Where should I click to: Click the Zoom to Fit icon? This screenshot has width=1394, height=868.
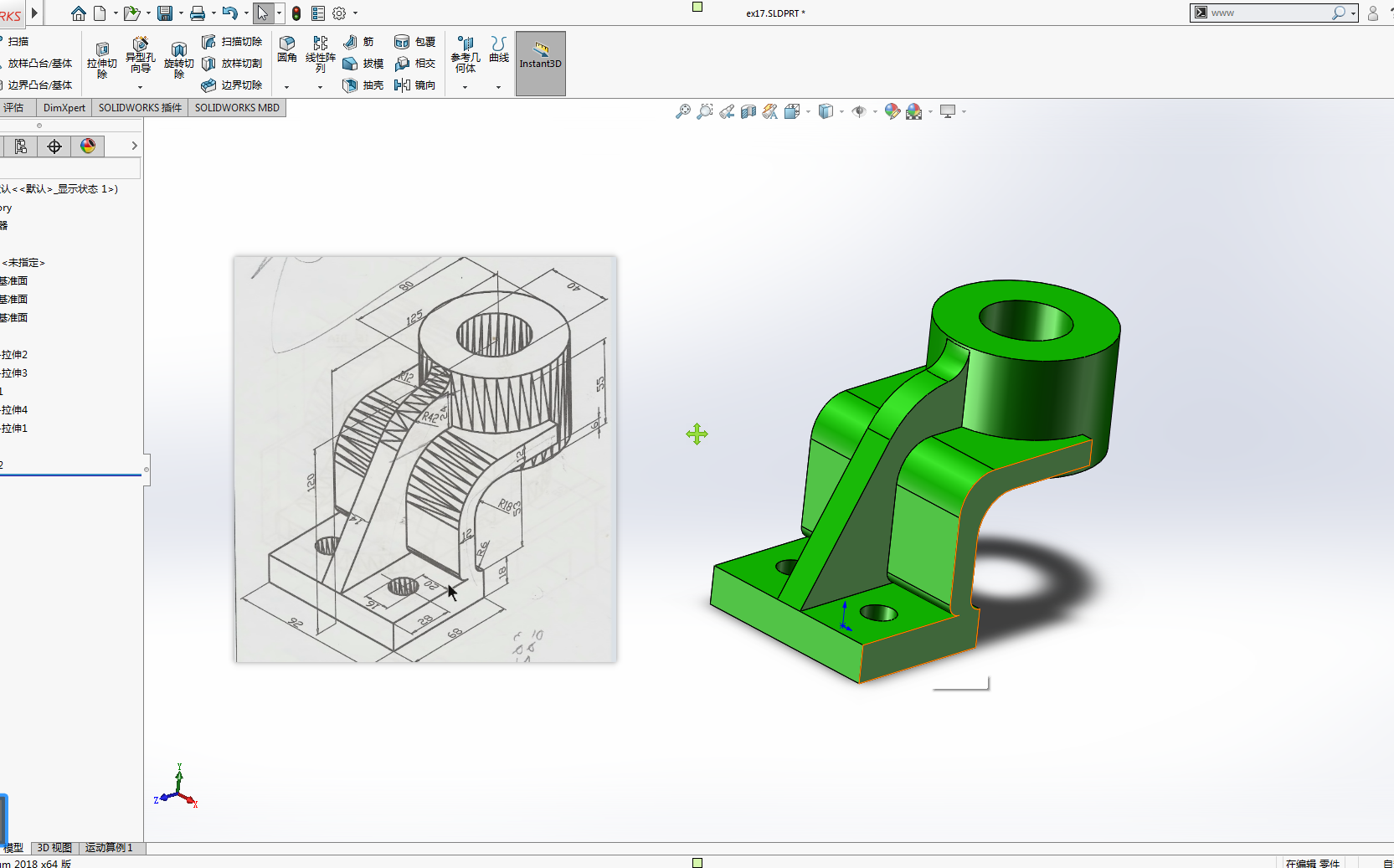click(685, 110)
